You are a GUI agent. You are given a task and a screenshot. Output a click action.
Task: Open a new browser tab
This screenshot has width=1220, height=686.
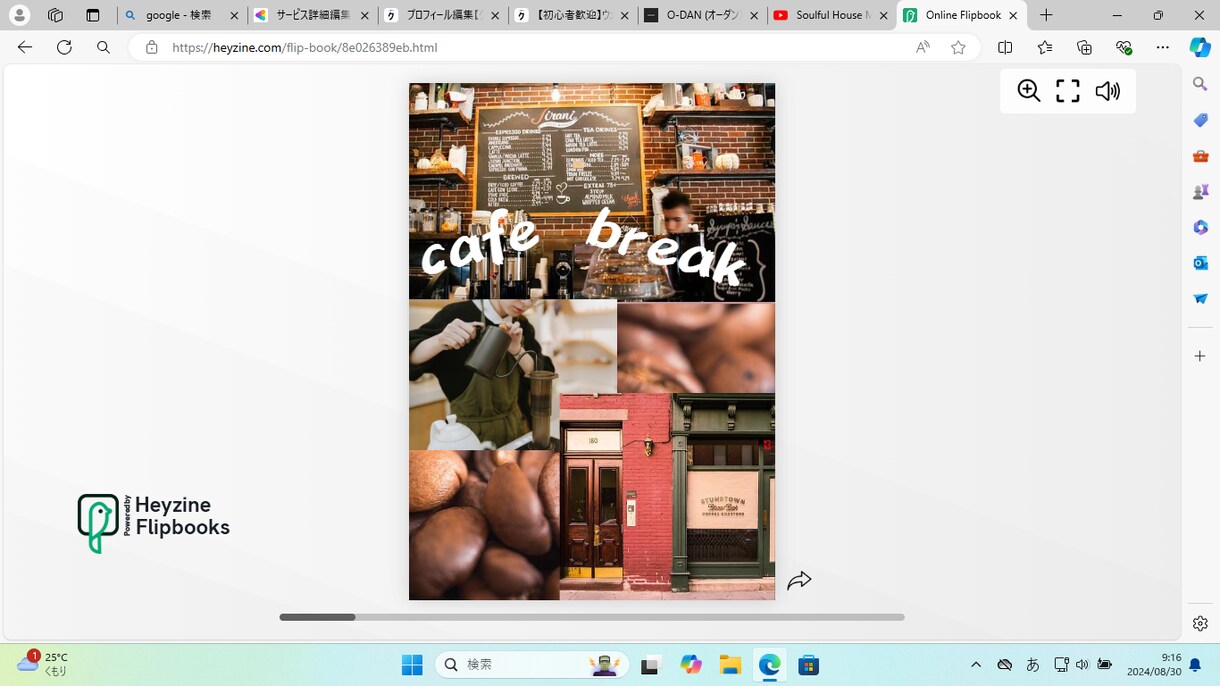(1046, 15)
